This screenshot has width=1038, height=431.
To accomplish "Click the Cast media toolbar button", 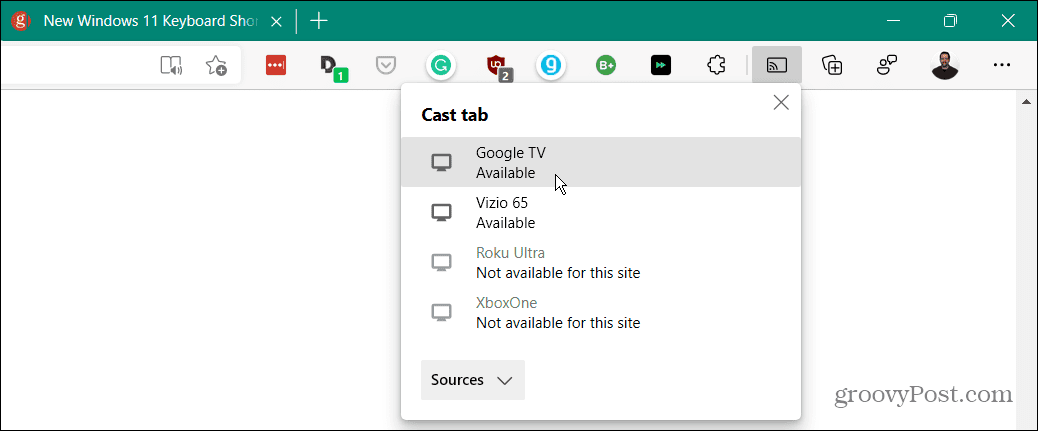I will [x=776, y=65].
